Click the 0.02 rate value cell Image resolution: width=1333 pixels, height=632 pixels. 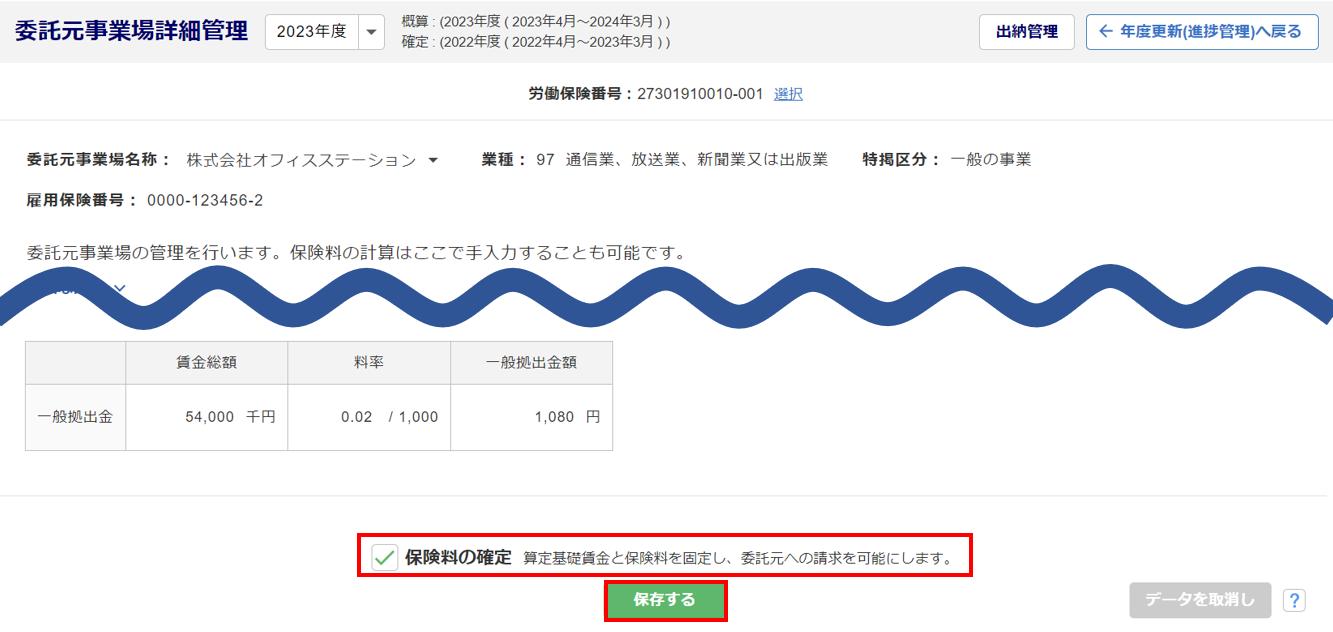tap(370, 417)
